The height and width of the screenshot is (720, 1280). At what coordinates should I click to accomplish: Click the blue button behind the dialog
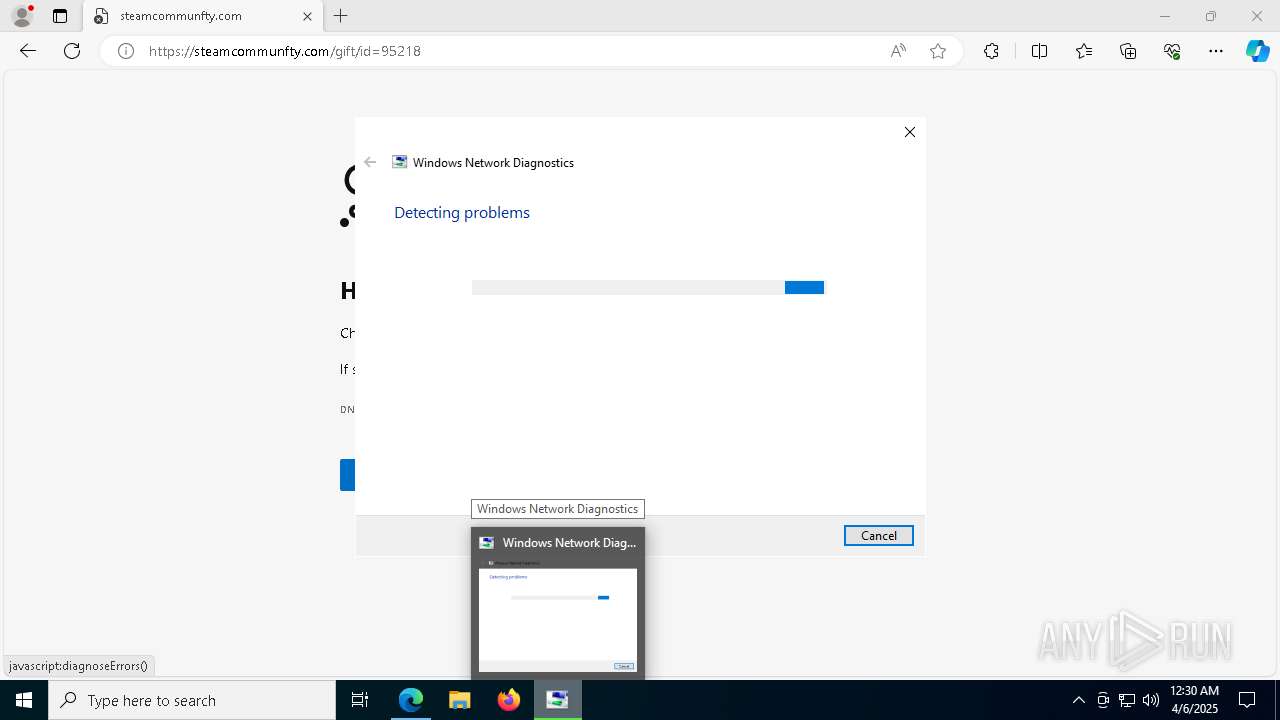pos(347,475)
